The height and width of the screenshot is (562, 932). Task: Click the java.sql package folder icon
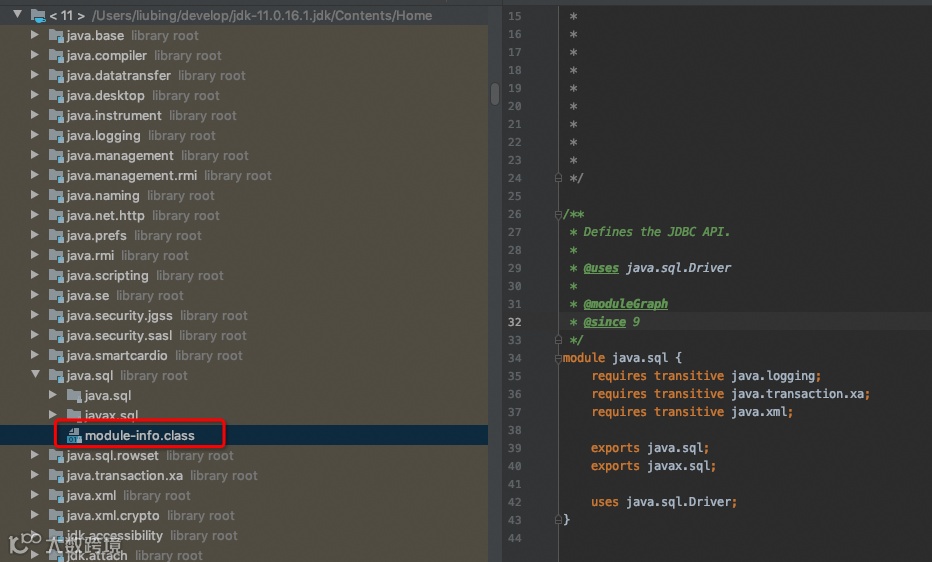(74, 396)
